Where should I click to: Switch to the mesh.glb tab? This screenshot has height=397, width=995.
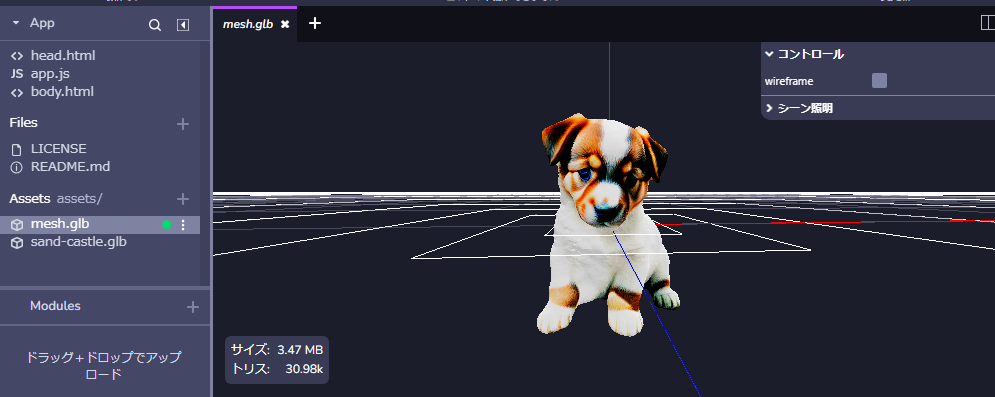point(248,24)
